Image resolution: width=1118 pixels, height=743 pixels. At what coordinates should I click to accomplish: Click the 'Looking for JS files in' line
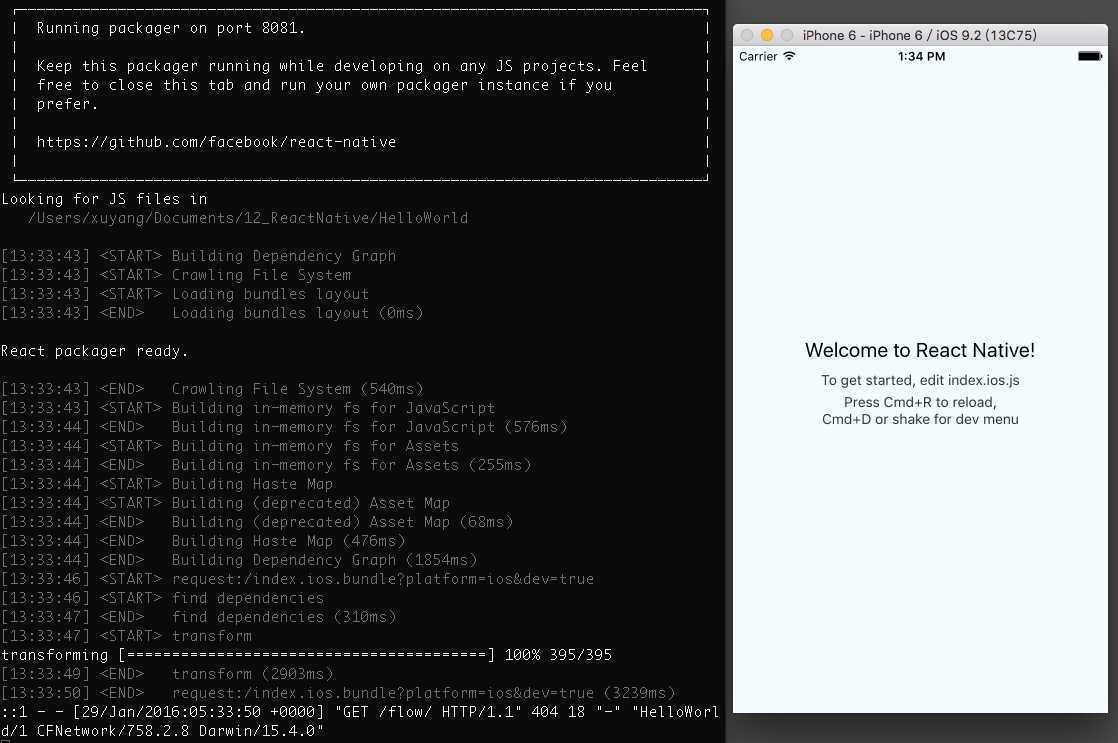click(x=104, y=199)
